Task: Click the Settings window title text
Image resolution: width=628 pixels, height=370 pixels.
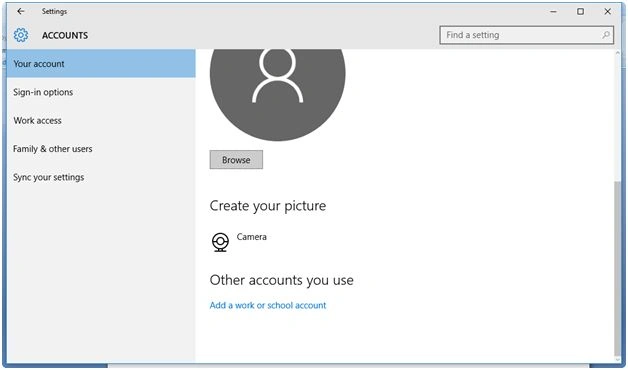Action: pos(54,12)
